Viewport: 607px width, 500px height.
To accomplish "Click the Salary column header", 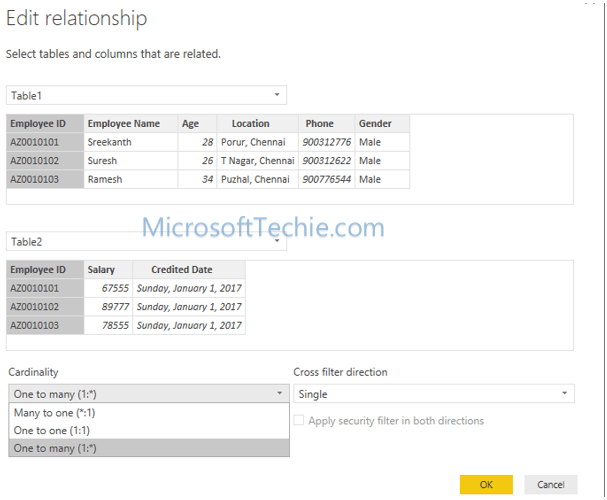I will click(x=101, y=270).
